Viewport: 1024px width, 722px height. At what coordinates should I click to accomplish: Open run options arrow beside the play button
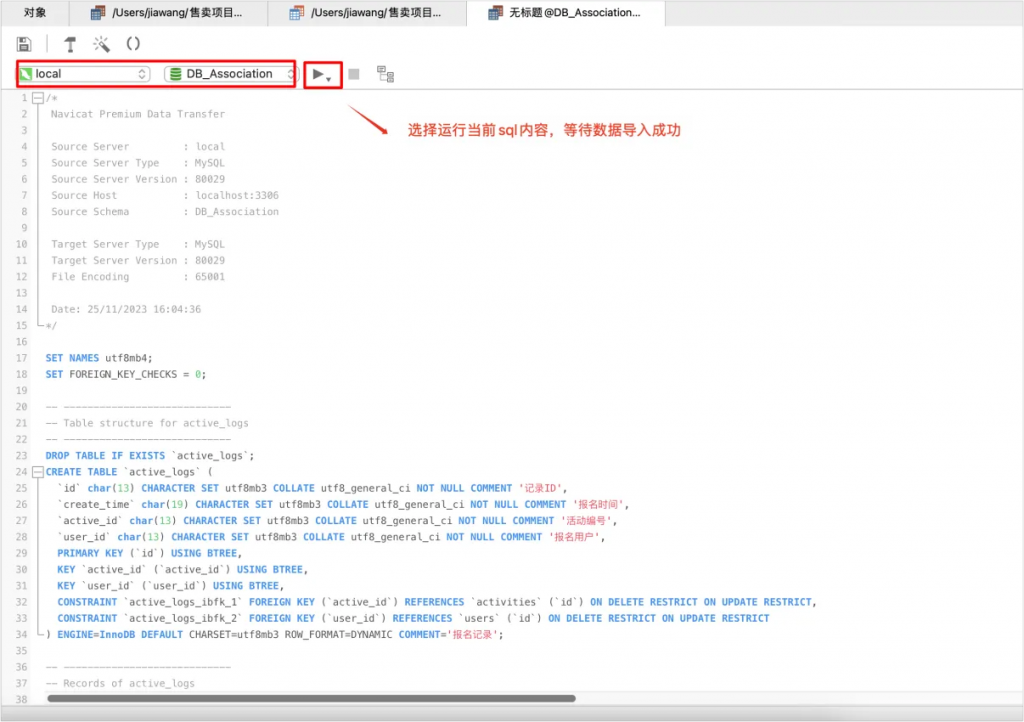pos(329,77)
